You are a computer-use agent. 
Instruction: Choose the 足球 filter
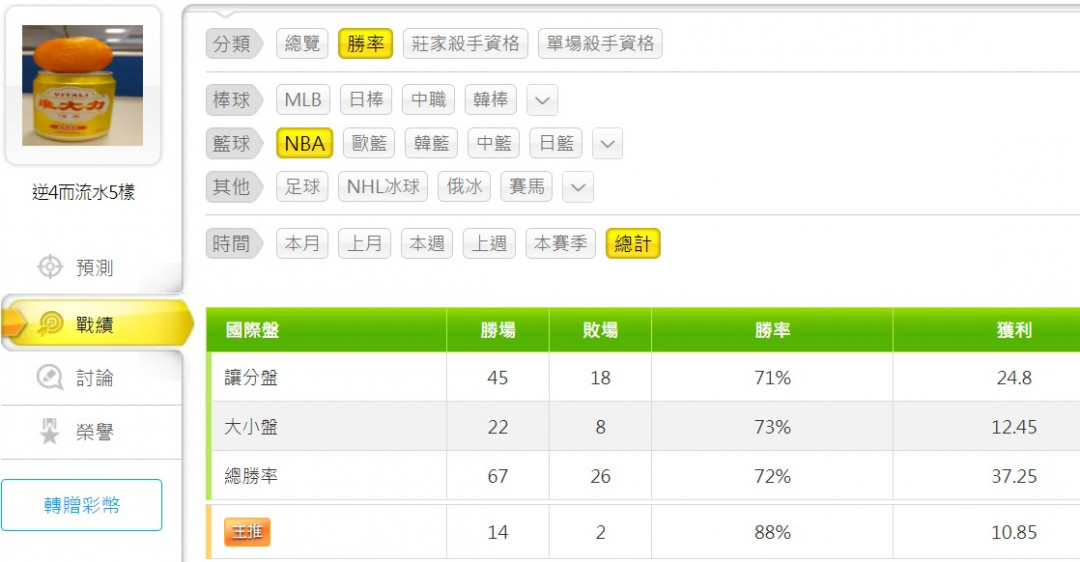pyautogui.click(x=302, y=187)
